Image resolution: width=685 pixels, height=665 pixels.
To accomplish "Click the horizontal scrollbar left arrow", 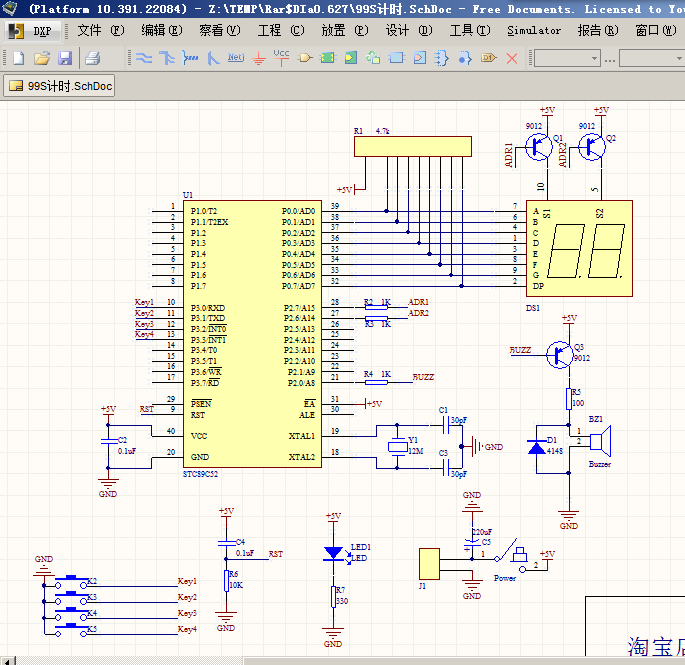I will (x=8, y=661).
